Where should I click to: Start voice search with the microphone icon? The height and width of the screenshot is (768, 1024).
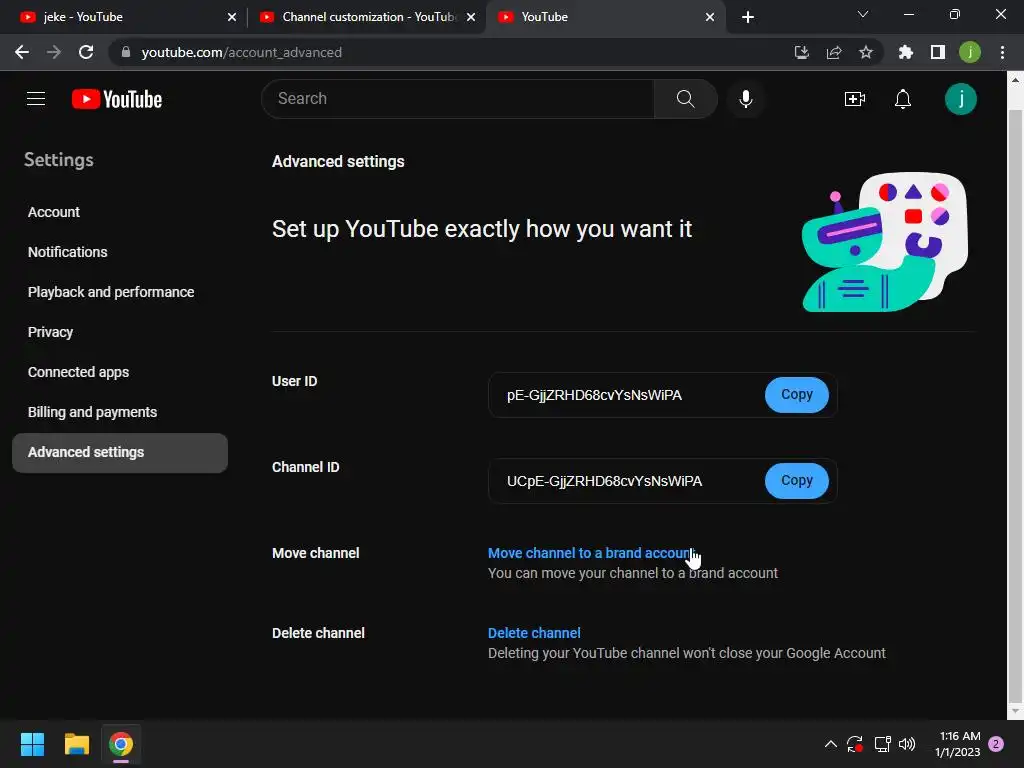[745, 99]
